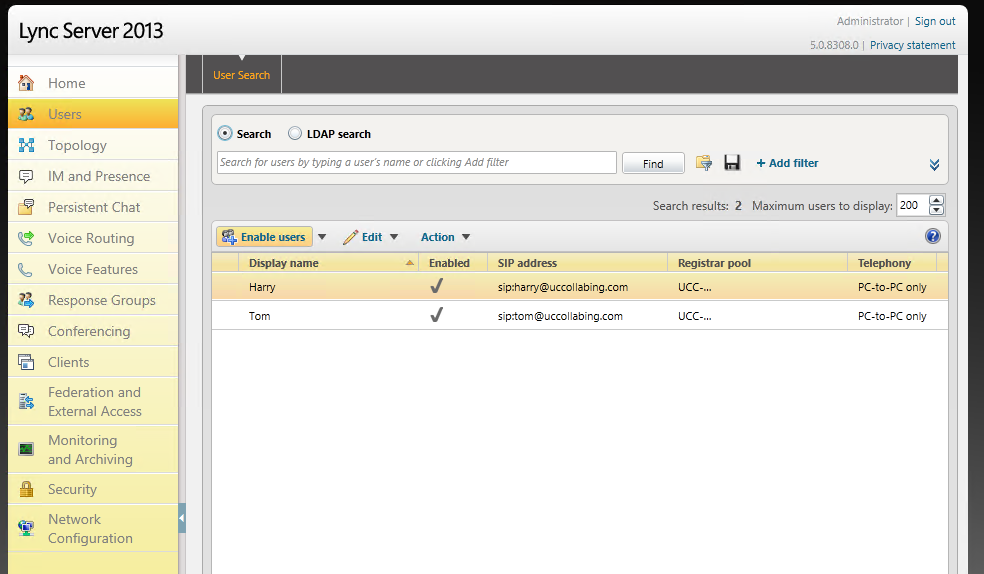984x574 pixels.
Task: Click in the user search field
Action: (417, 162)
